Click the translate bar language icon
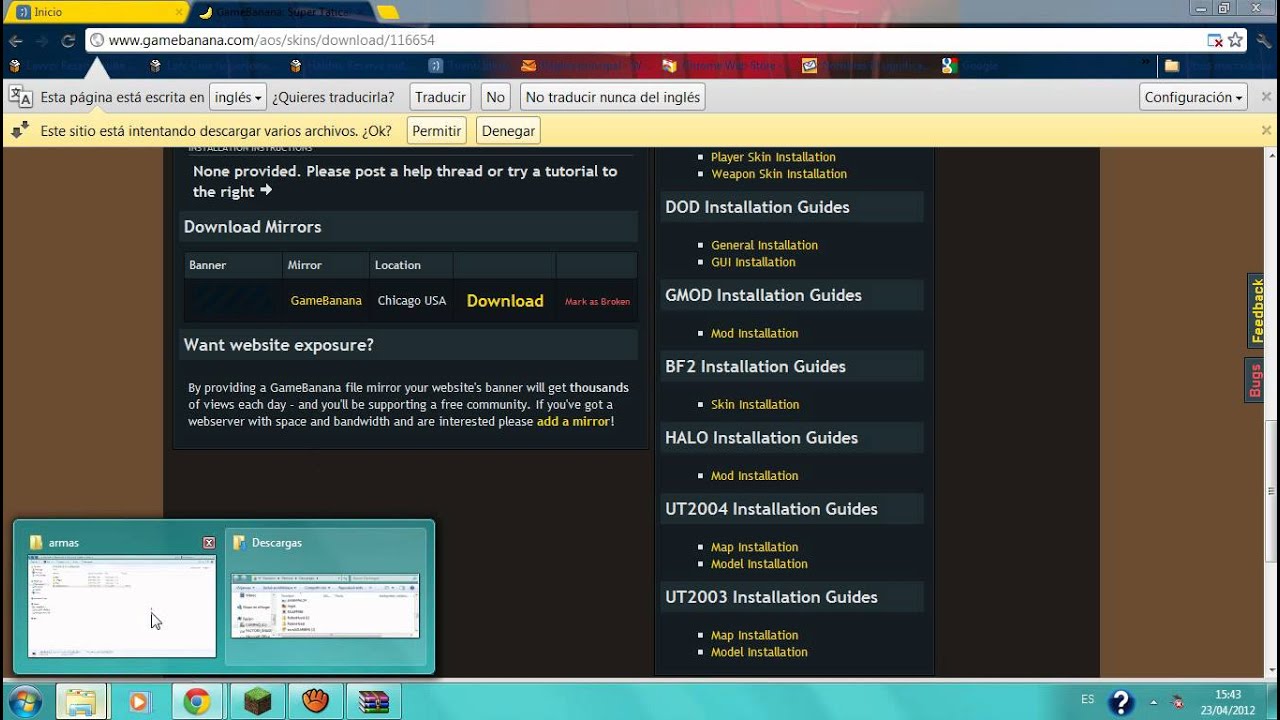Image resolution: width=1280 pixels, height=720 pixels. click(x=21, y=97)
